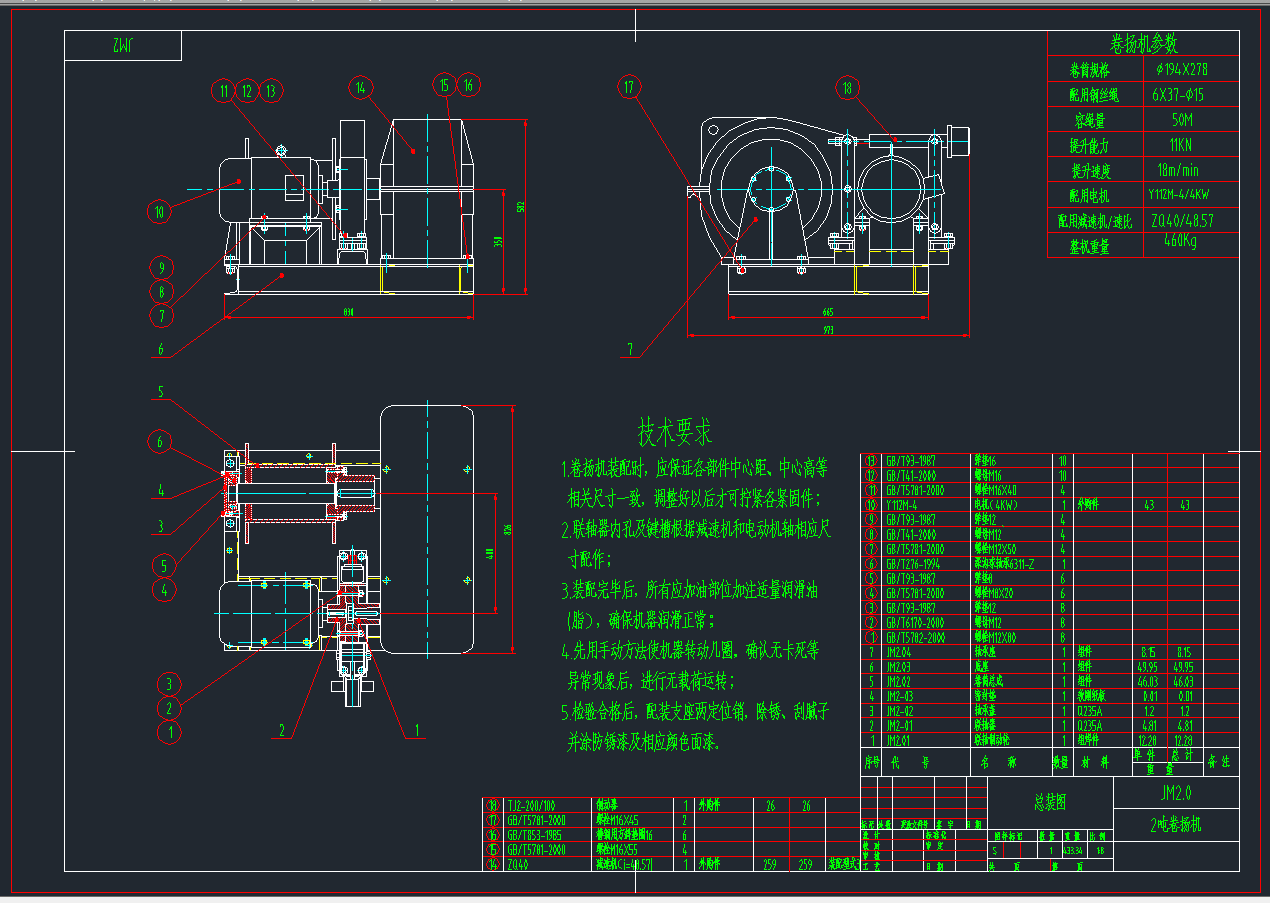Select balloon 11 above the front view
This screenshot has width=1270, height=903.
[223, 90]
